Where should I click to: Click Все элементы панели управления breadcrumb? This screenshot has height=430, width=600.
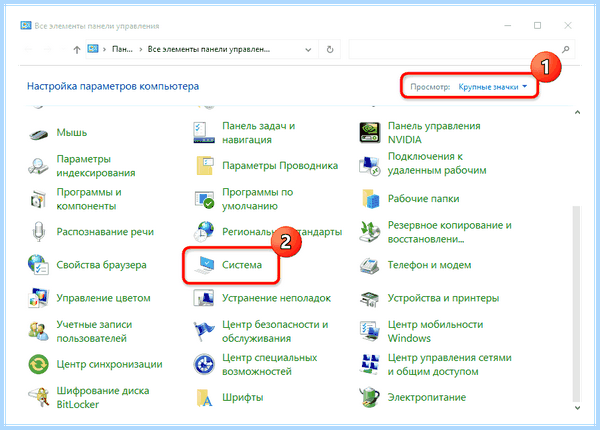tap(209, 49)
